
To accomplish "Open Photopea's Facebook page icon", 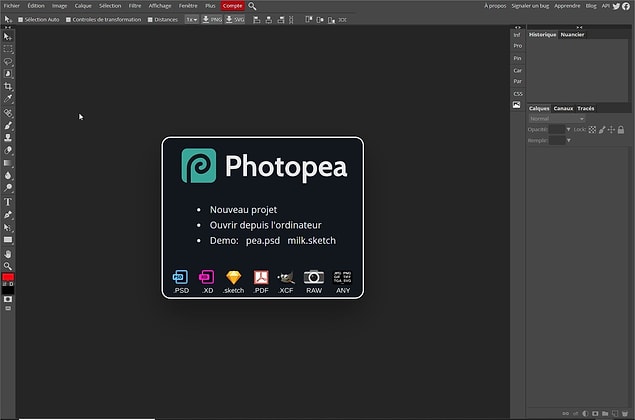I will coord(626,6).
